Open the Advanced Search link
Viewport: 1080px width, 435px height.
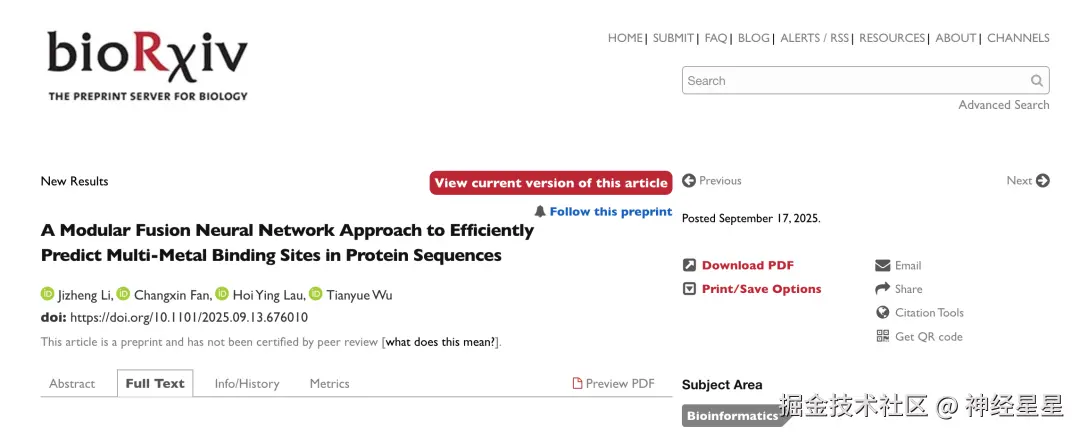click(1004, 105)
